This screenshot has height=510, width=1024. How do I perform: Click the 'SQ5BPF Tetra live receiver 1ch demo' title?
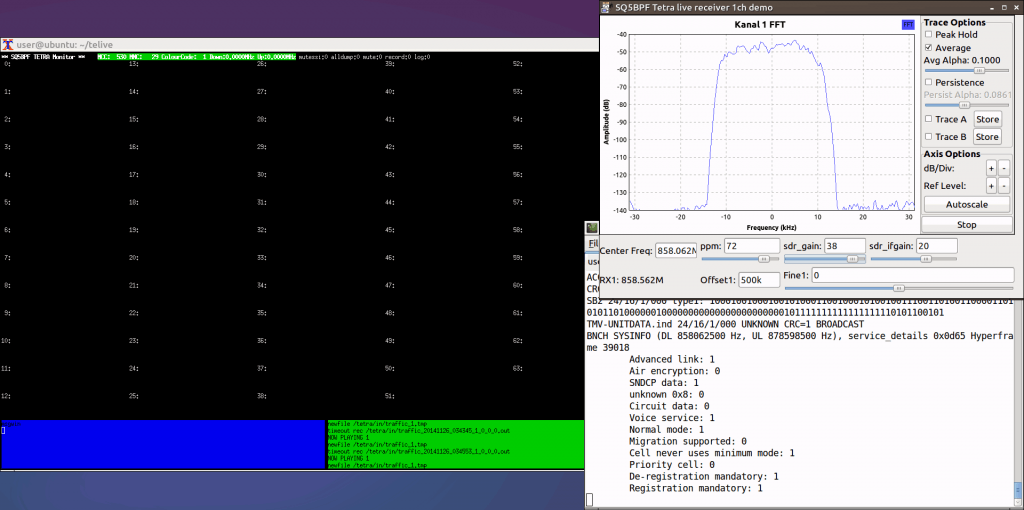[694, 8]
